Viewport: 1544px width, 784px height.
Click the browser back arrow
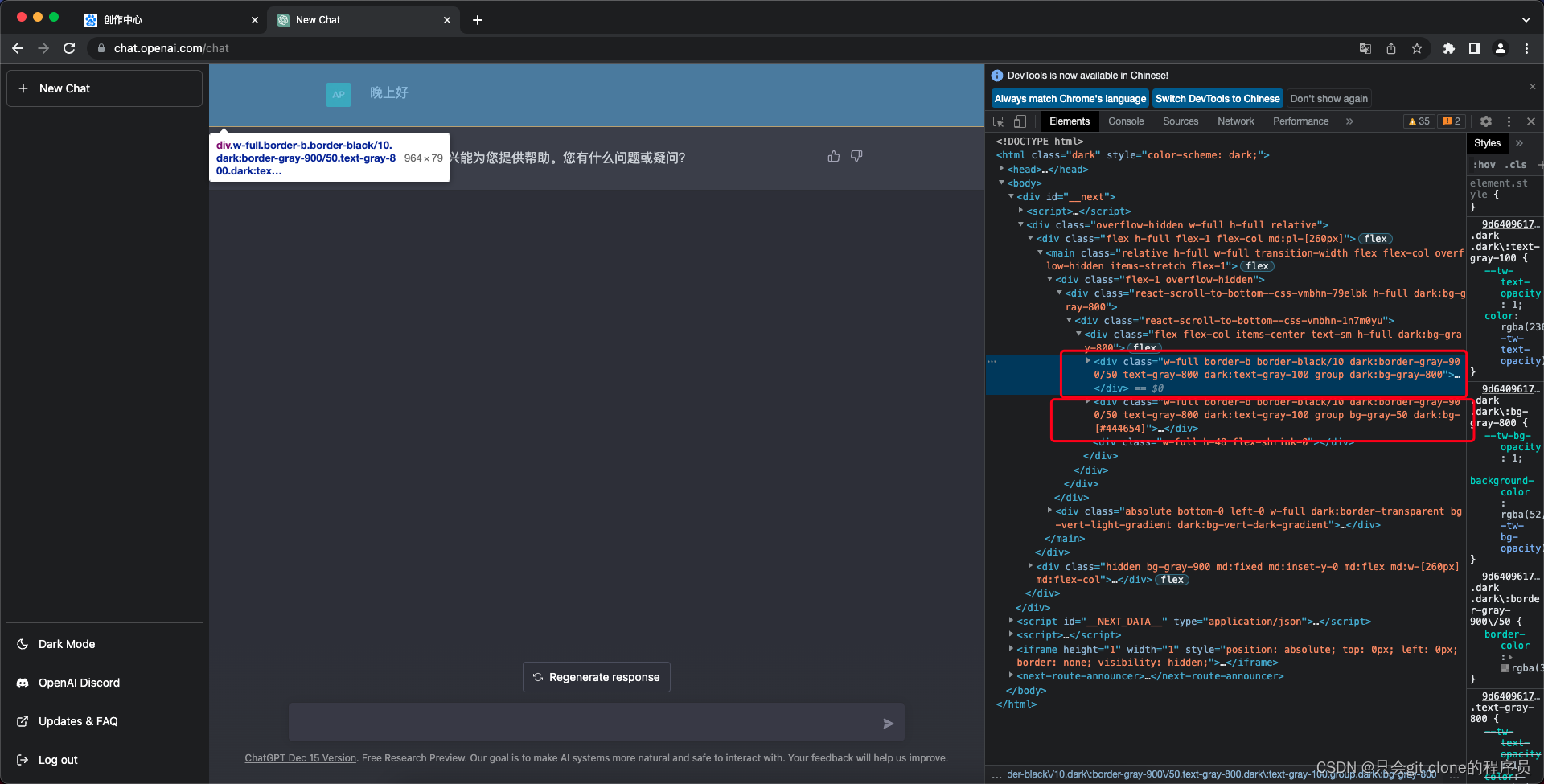[18, 48]
